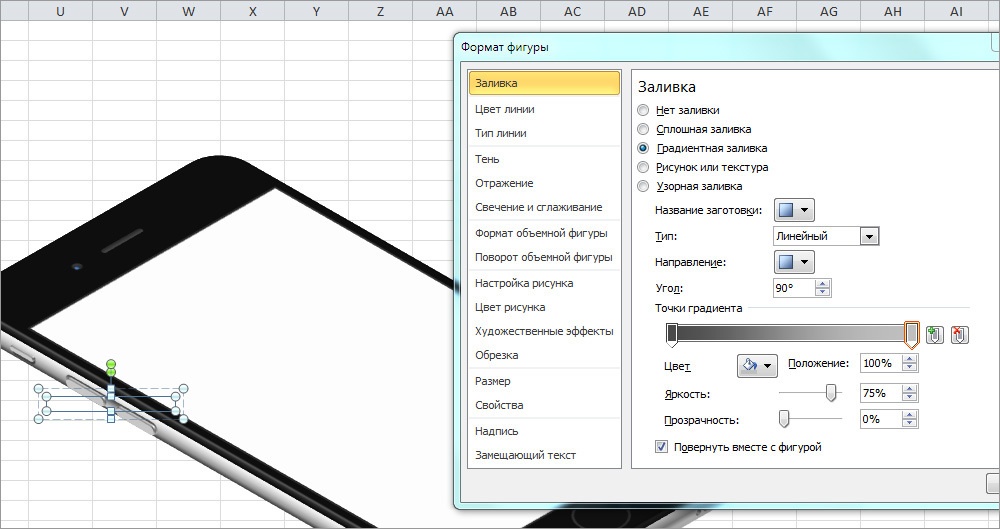The height and width of the screenshot is (529, 1000).
Task: Click the Угол 90° angle field
Action: (x=793, y=288)
